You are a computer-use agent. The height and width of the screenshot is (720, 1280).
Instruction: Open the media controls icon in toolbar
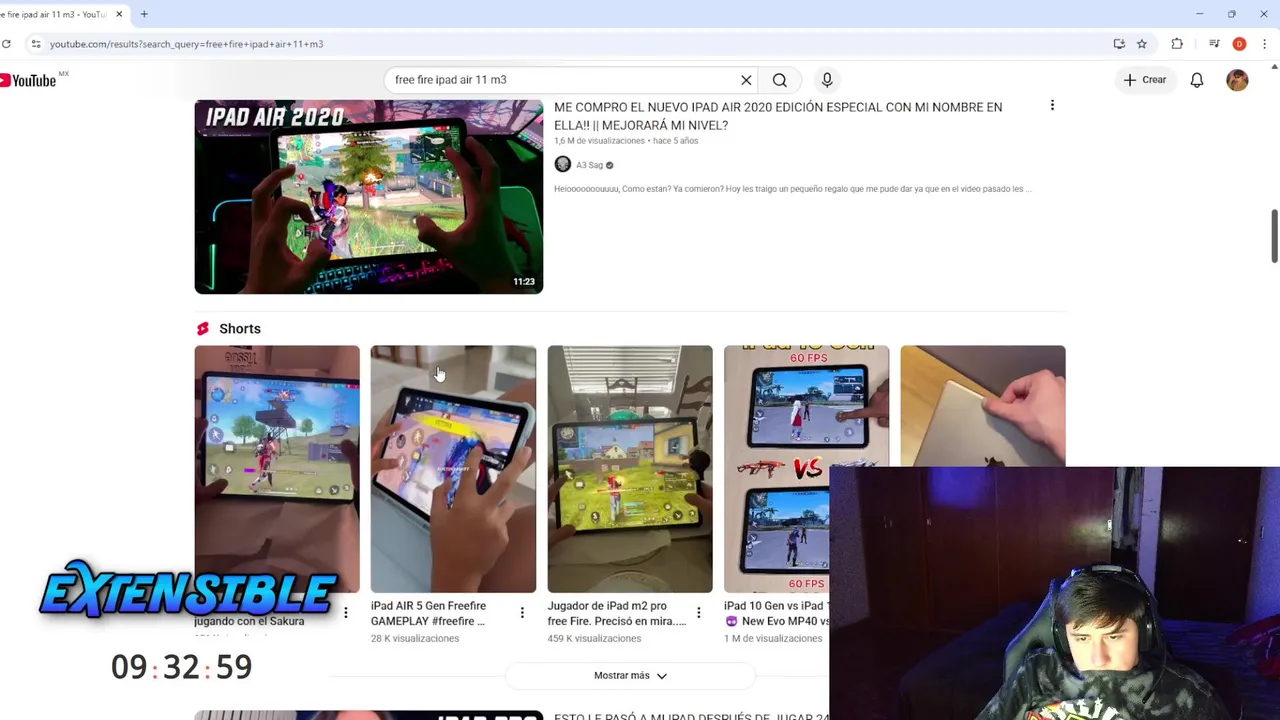[x=1214, y=44]
